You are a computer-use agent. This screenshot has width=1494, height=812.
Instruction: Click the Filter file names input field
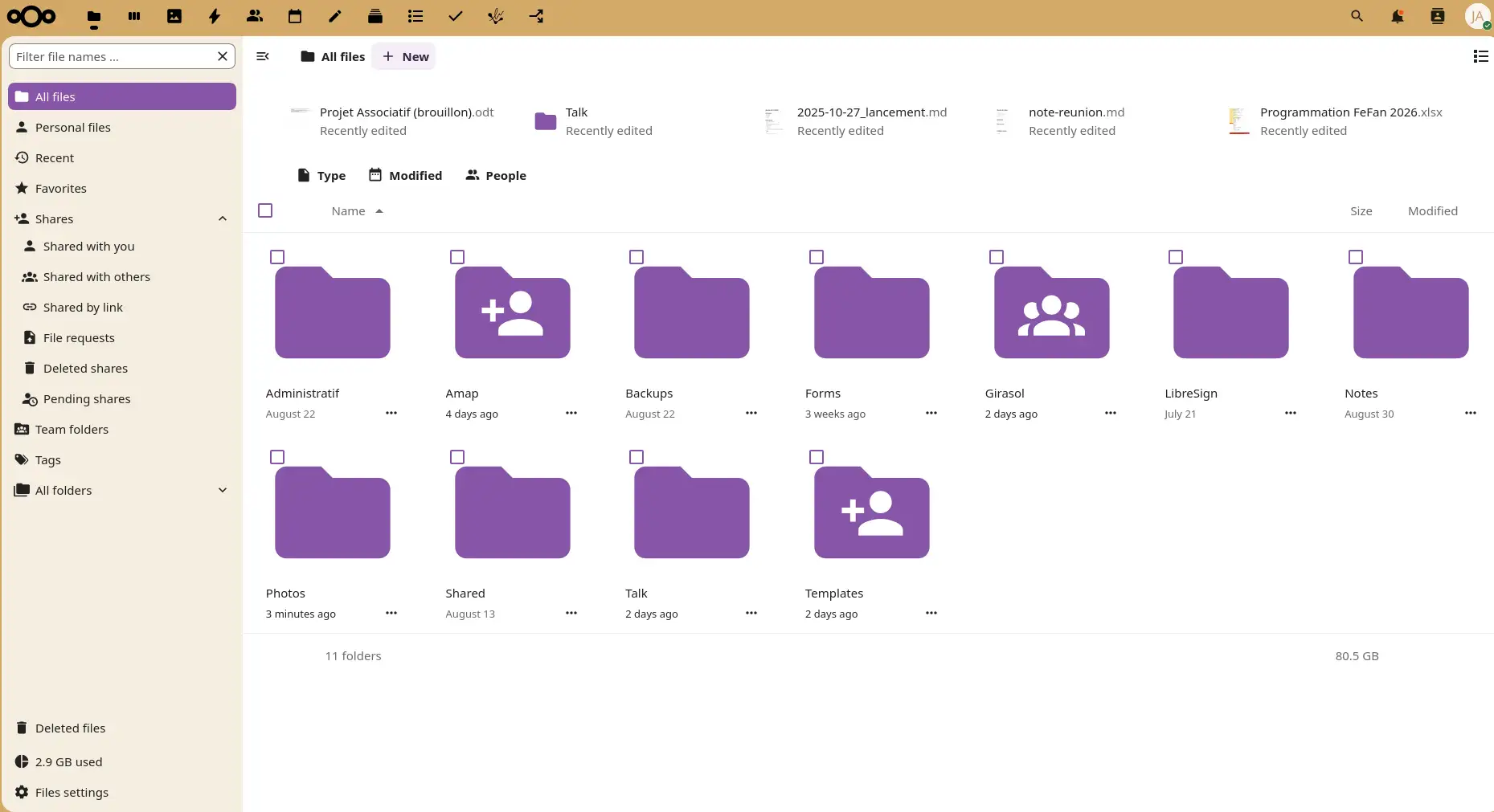click(113, 56)
